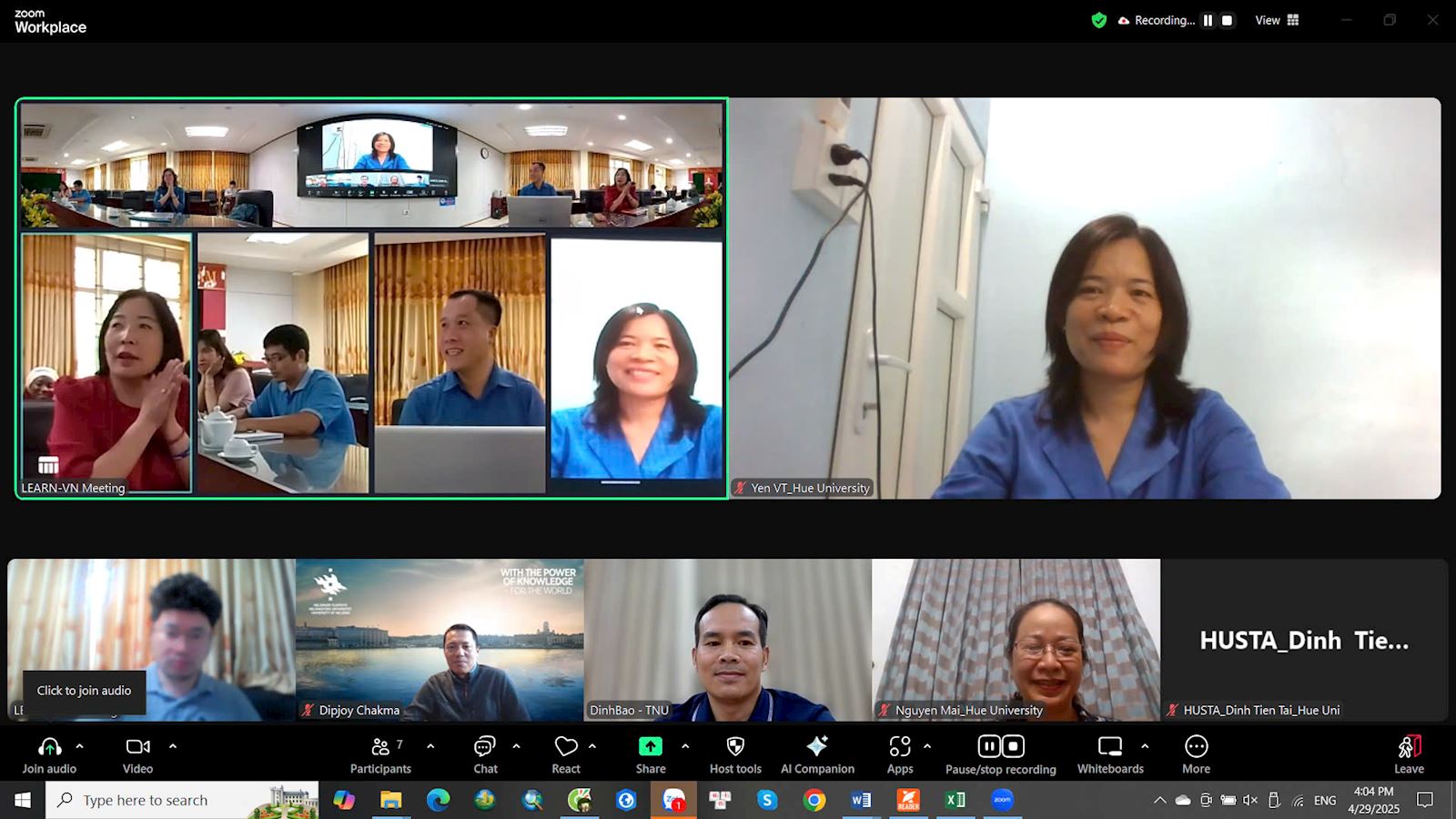This screenshot has height=819, width=1456.
Task: Expand the arrow next to Video
Action: tap(173, 746)
